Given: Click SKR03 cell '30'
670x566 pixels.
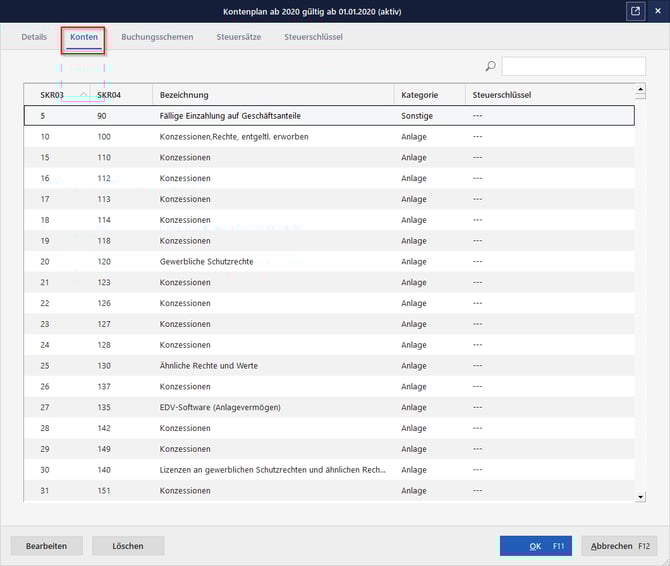Looking at the screenshot, I should coord(45,470).
